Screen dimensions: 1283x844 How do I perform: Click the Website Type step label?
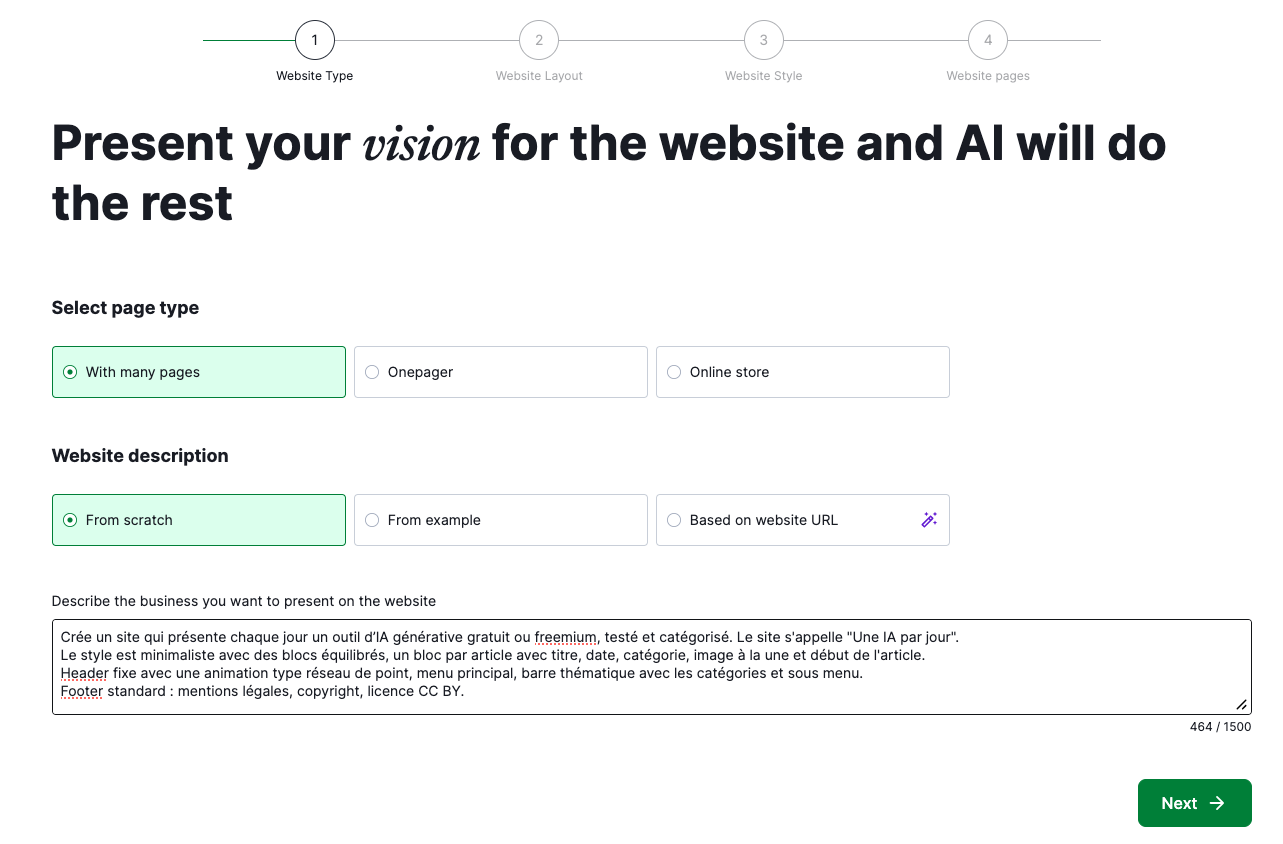pyautogui.click(x=315, y=76)
